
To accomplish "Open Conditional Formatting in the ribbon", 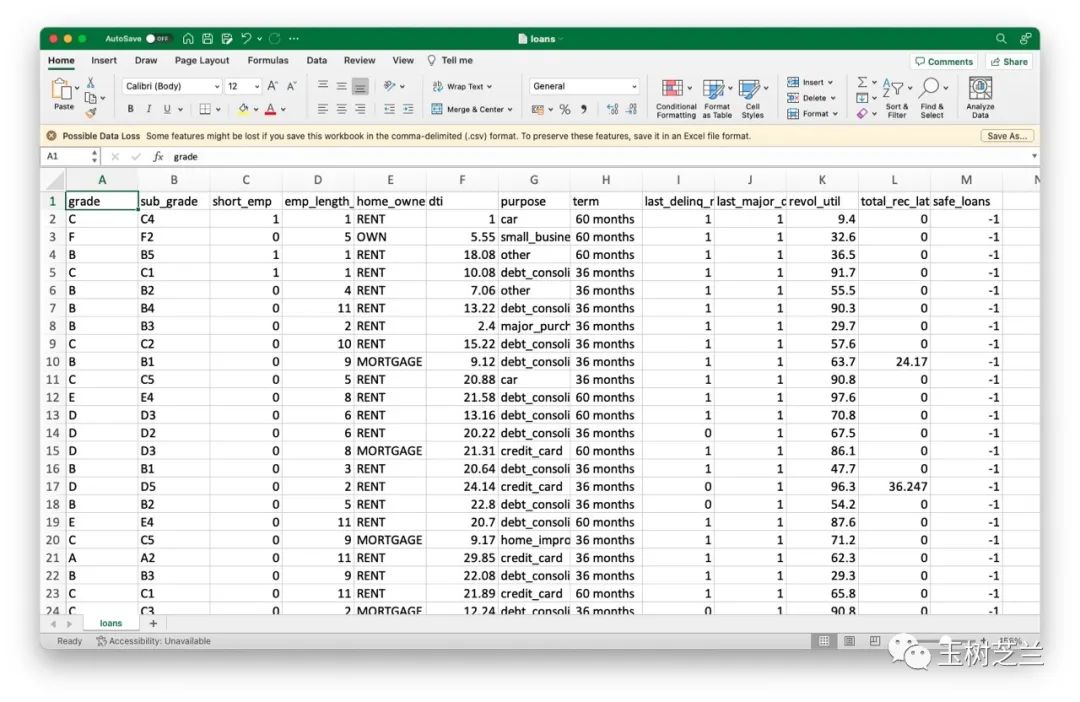I will coord(676,97).
